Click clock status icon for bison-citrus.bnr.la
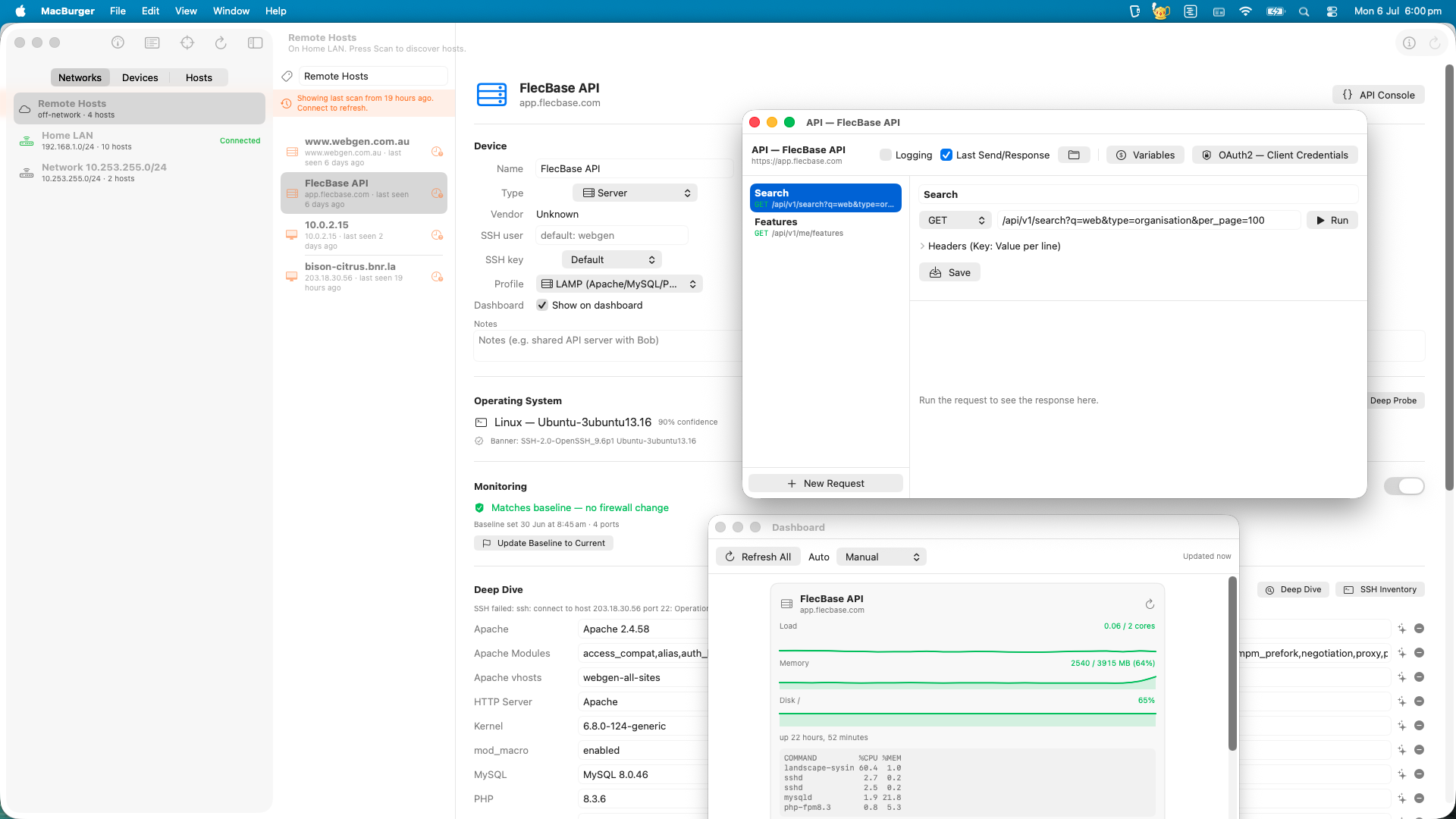The height and width of the screenshot is (819, 1456). coord(437,277)
